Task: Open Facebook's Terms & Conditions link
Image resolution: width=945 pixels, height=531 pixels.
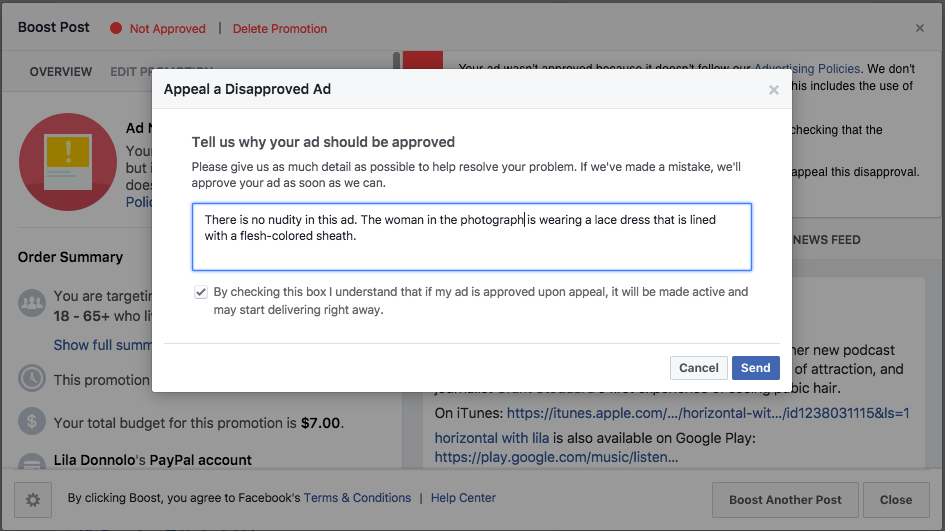Action: (357, 498)
